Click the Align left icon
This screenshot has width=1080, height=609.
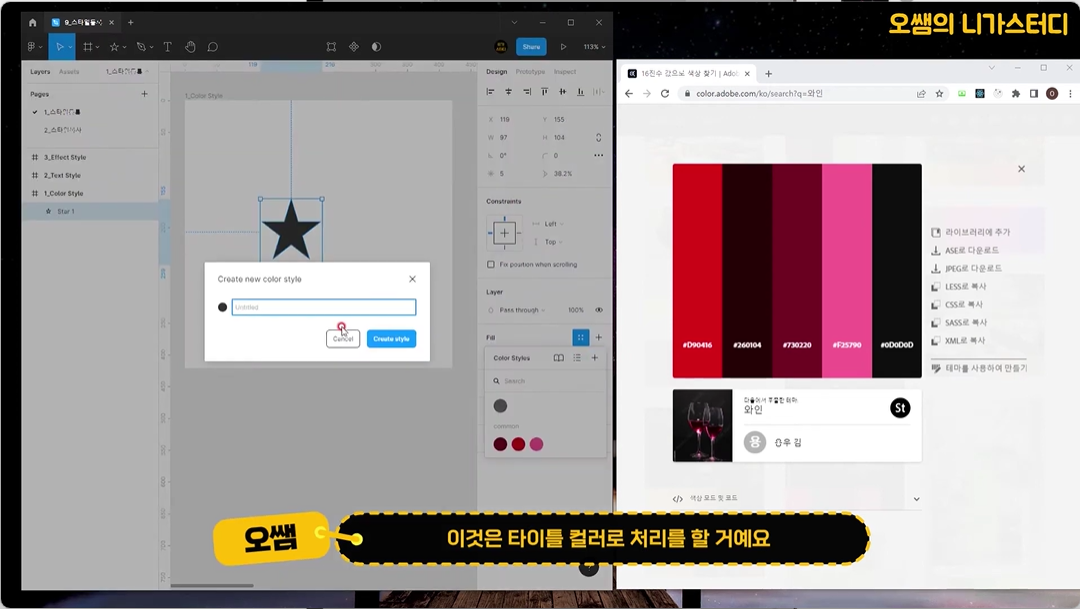[x=490, y=92]
